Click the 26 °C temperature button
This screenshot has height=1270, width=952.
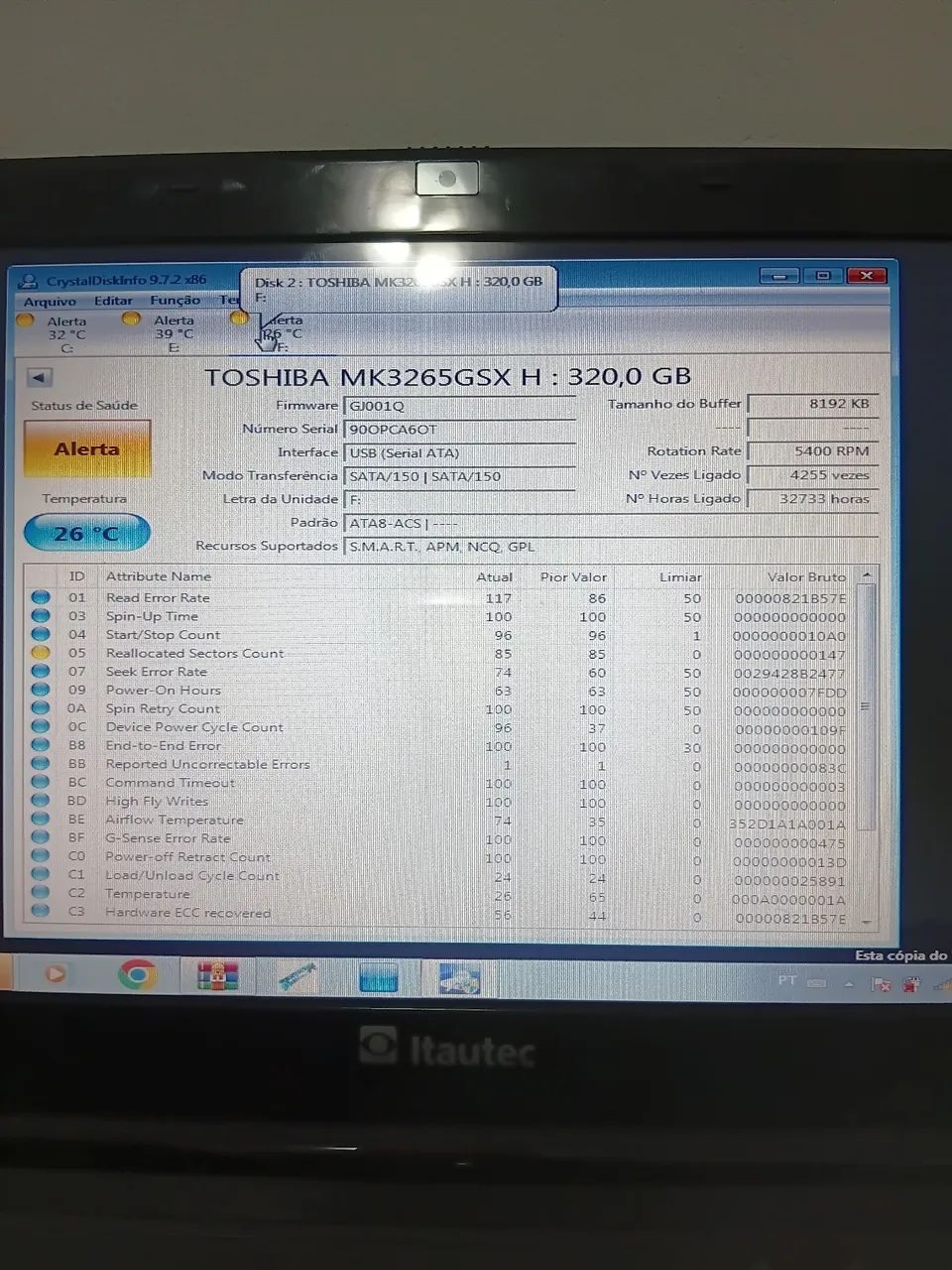(87, 534)
